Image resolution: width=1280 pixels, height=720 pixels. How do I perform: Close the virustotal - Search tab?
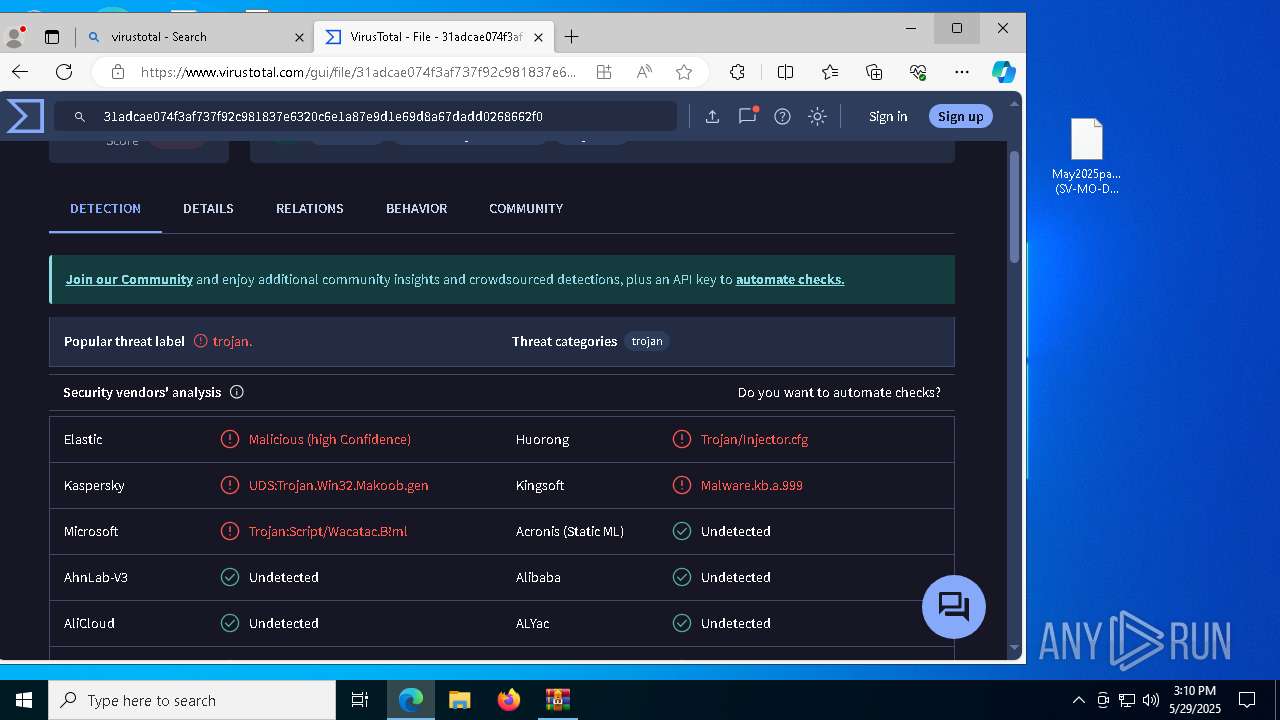(299, 37)
